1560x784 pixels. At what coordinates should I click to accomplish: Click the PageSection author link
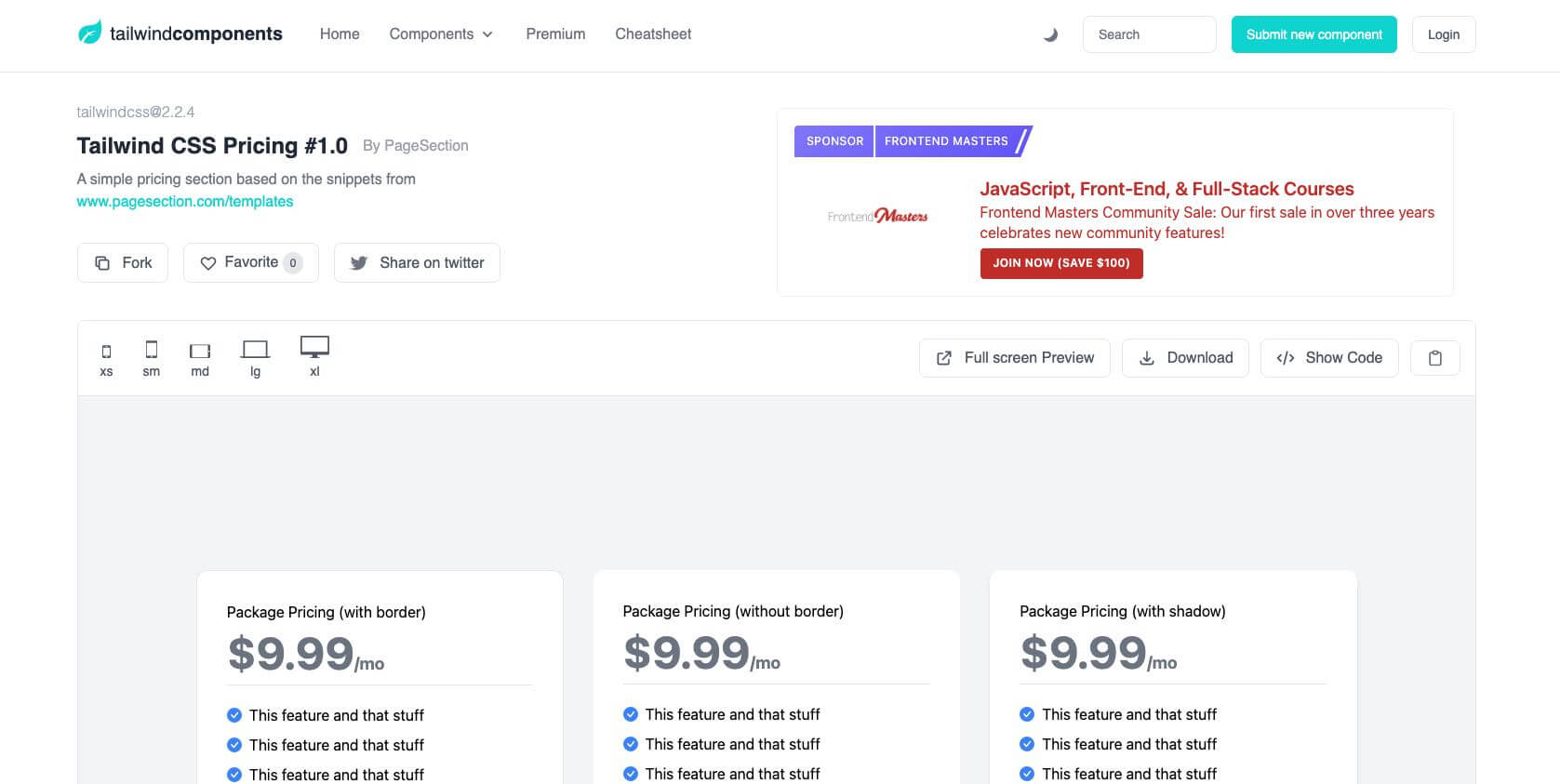tap(426, 146)
